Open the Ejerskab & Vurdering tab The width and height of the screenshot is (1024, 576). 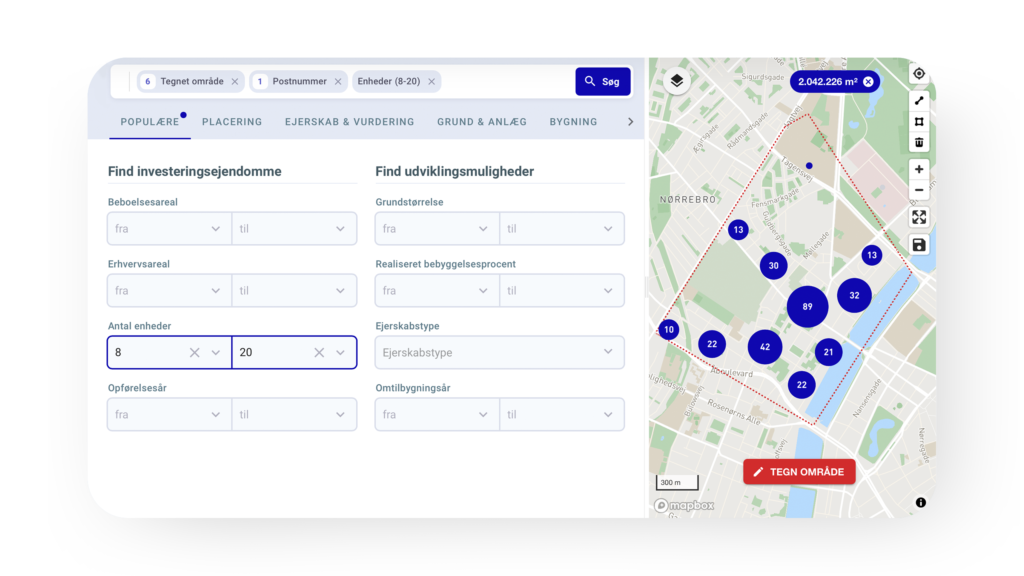click(x=349, y=122)
